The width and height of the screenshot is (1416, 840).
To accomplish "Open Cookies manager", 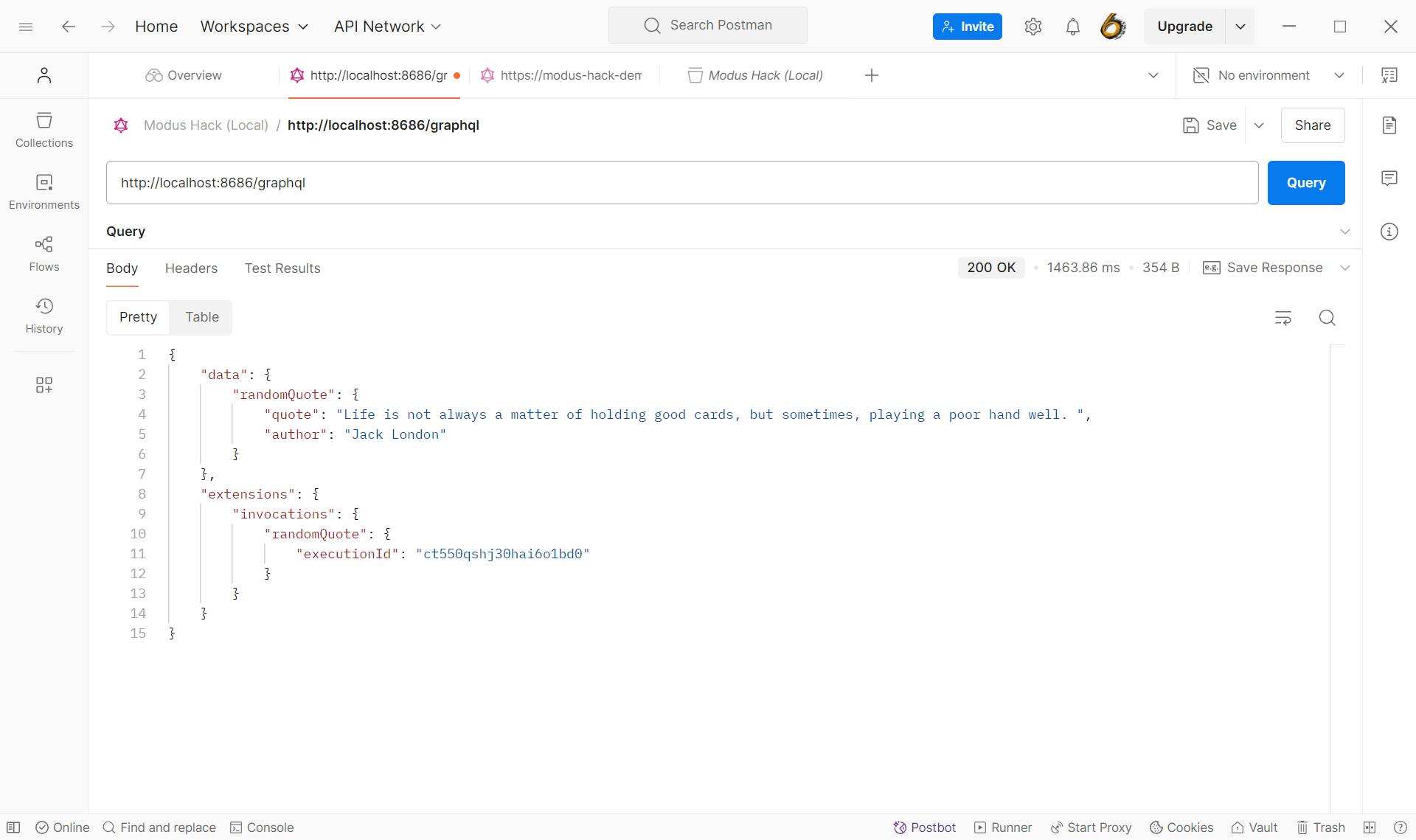I will (1181, 827).
